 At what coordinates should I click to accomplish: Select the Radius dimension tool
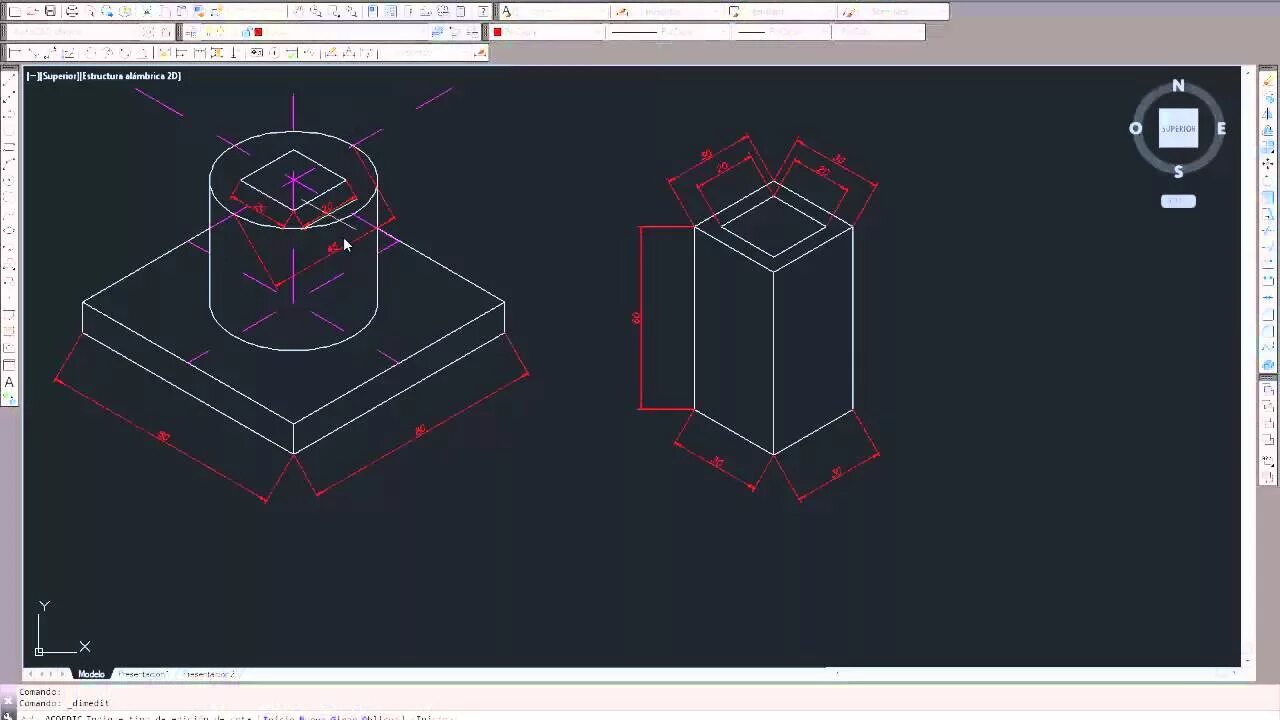point(89,52)
